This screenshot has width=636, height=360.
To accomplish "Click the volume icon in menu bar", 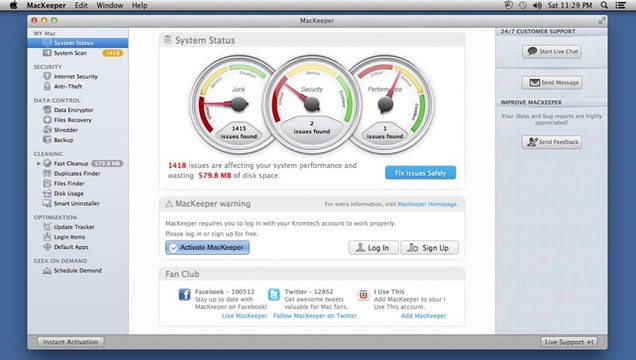I will tap(537, 5).
